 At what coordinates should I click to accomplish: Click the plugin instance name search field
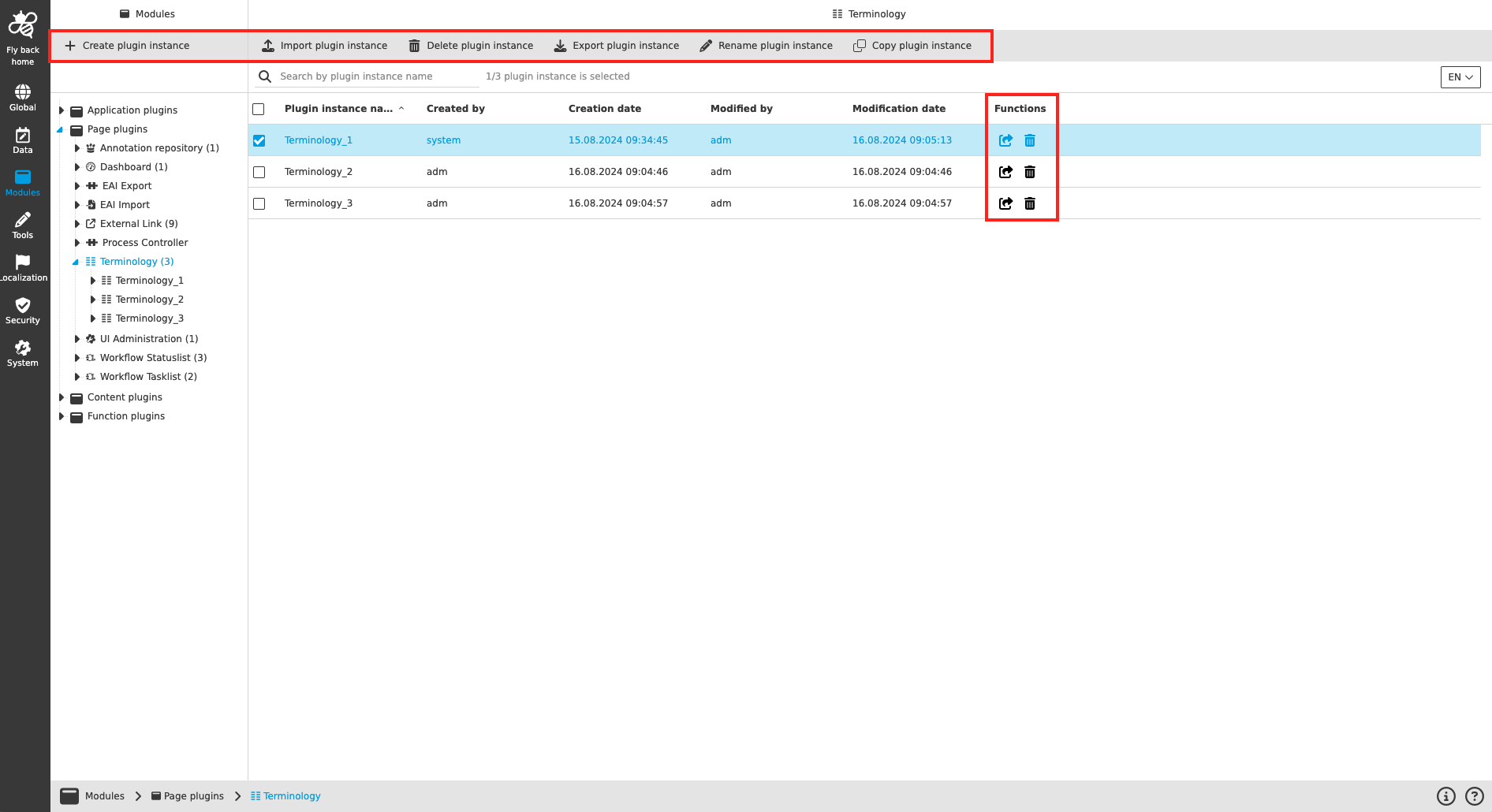[363, 76]
